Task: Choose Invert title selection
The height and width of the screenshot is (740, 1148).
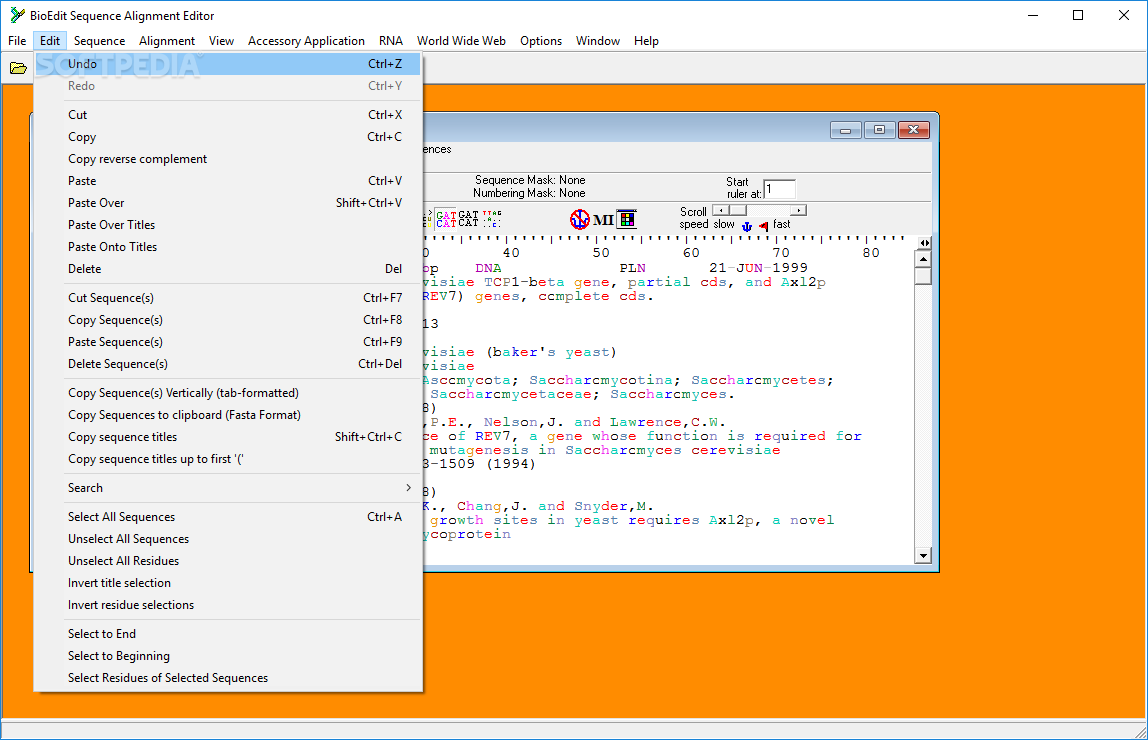Action: (228, 583)
